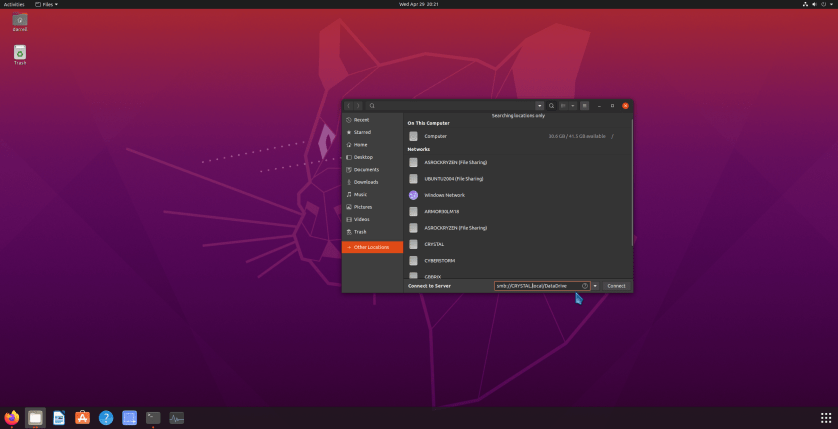Open the Files menu in top bar
Screen dimensions: 838x429
point(47,4)
